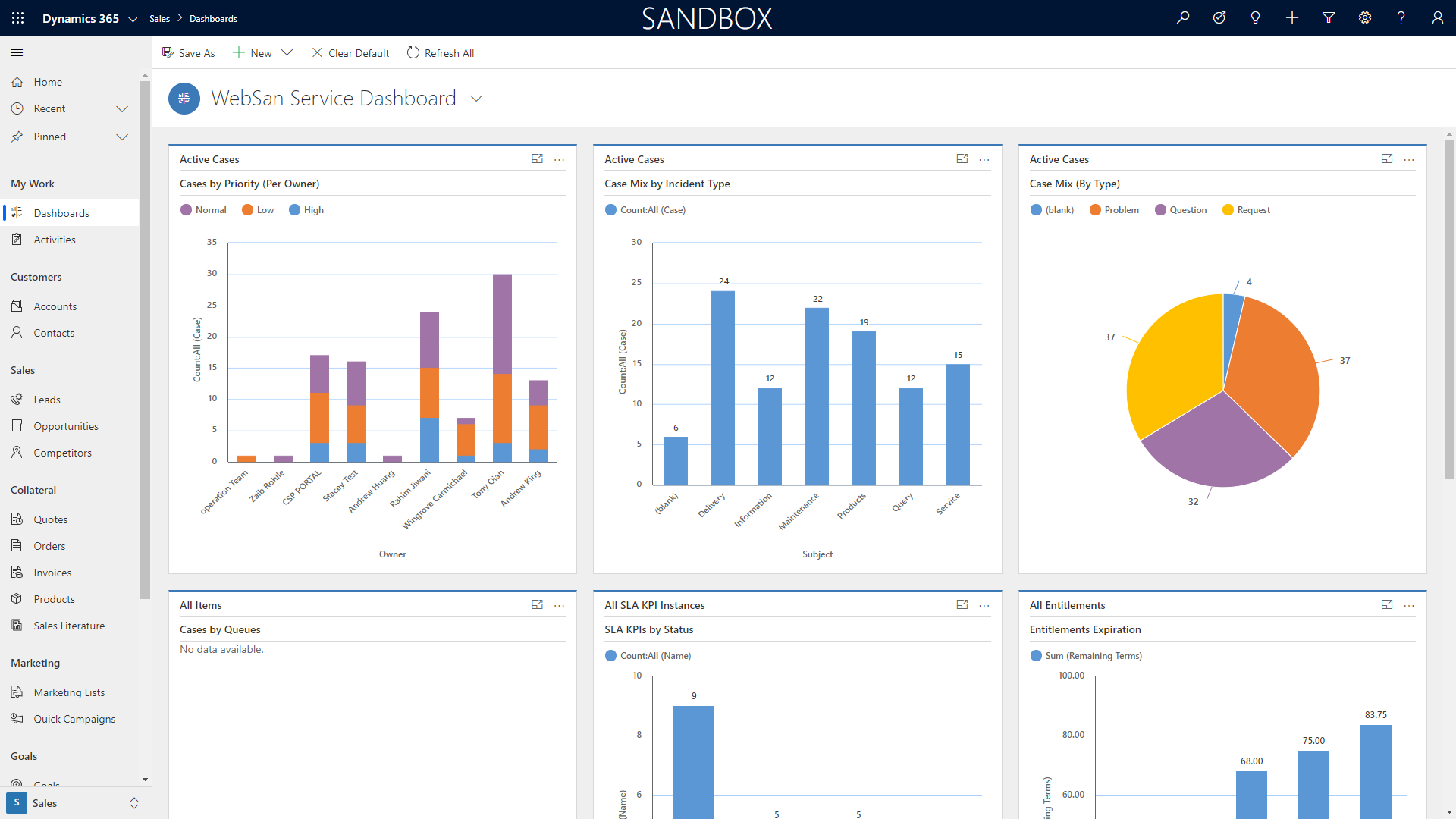The width and height of the screenshot is (1456, 819).
Task: Open the app launcher waffle icon
Action: coord(17,18)
